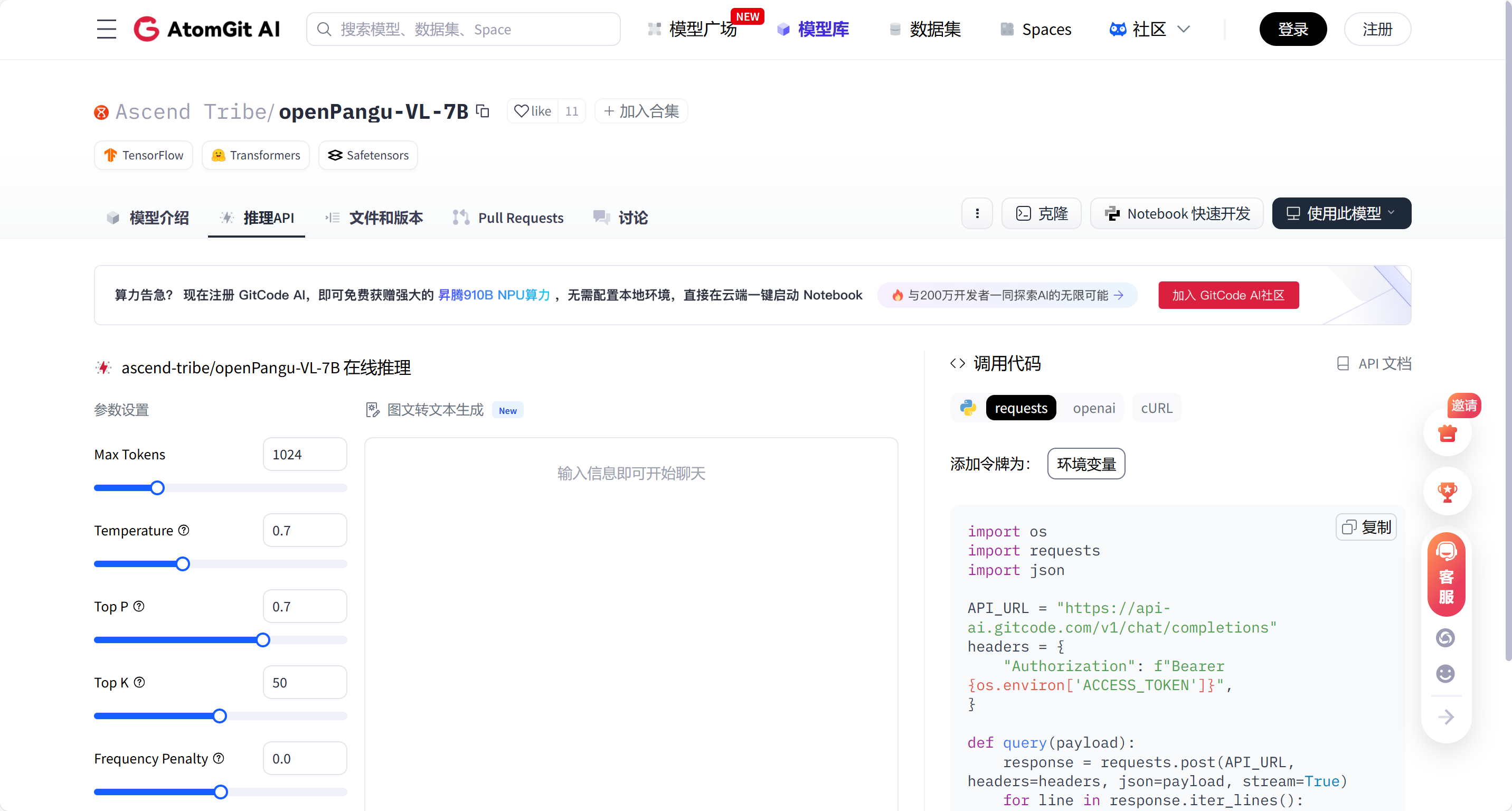Open the sidebar hamburger menu

pyautogui.click(x=106, y=29)
